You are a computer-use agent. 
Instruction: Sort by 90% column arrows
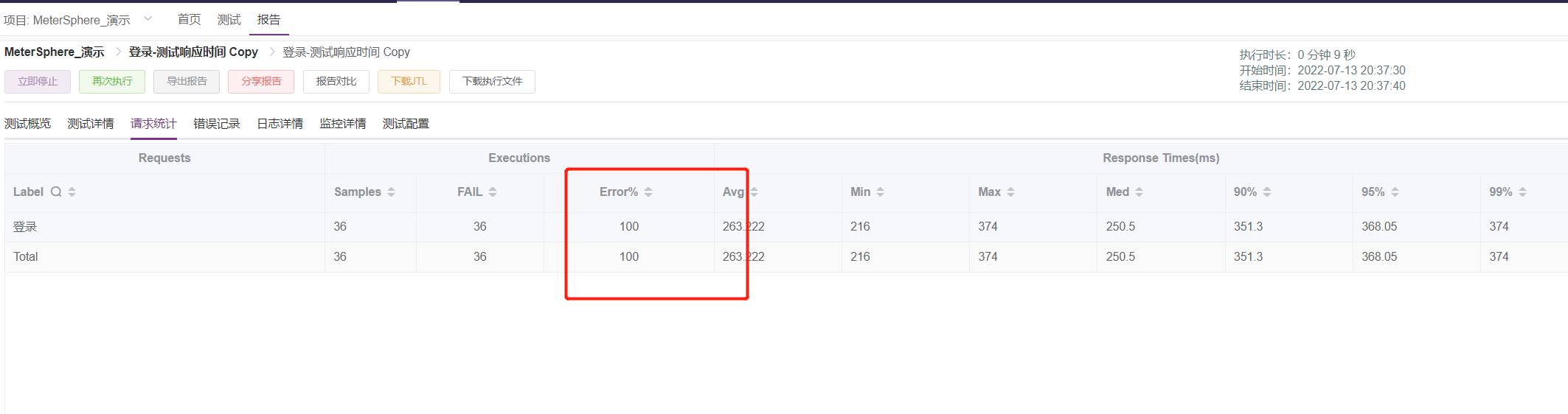coord(1266,192)
